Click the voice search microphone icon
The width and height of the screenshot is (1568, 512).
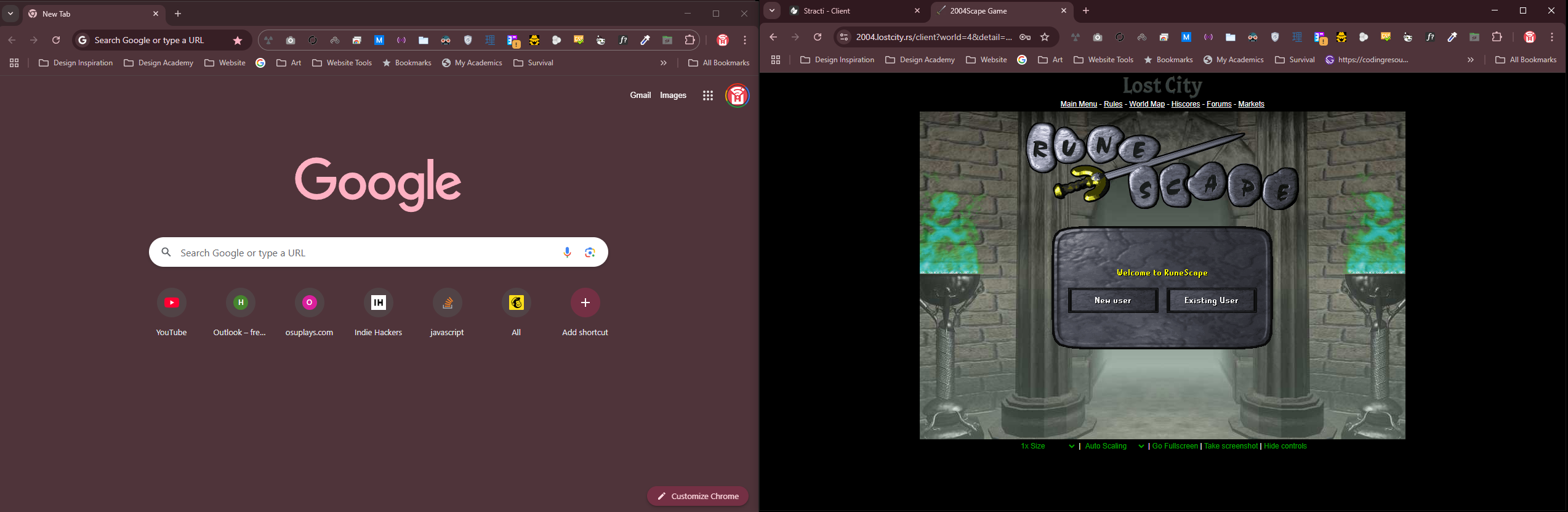coord(567,253)
